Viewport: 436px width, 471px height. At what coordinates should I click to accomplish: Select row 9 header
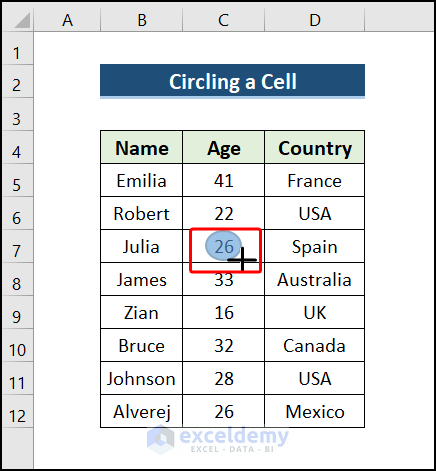click(x=17, y=312)
